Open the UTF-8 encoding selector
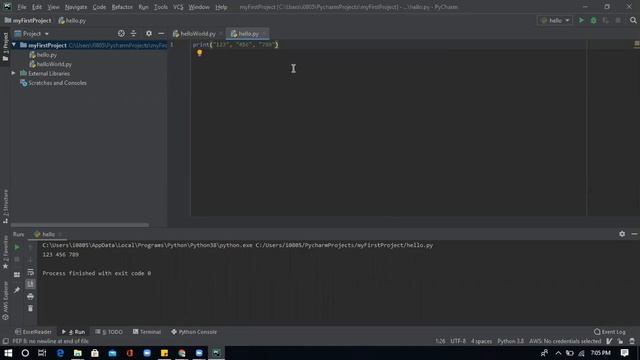Image resolution: width=640 pixels, height=360 pixels. pyautogui.click(x=458, y=341)
